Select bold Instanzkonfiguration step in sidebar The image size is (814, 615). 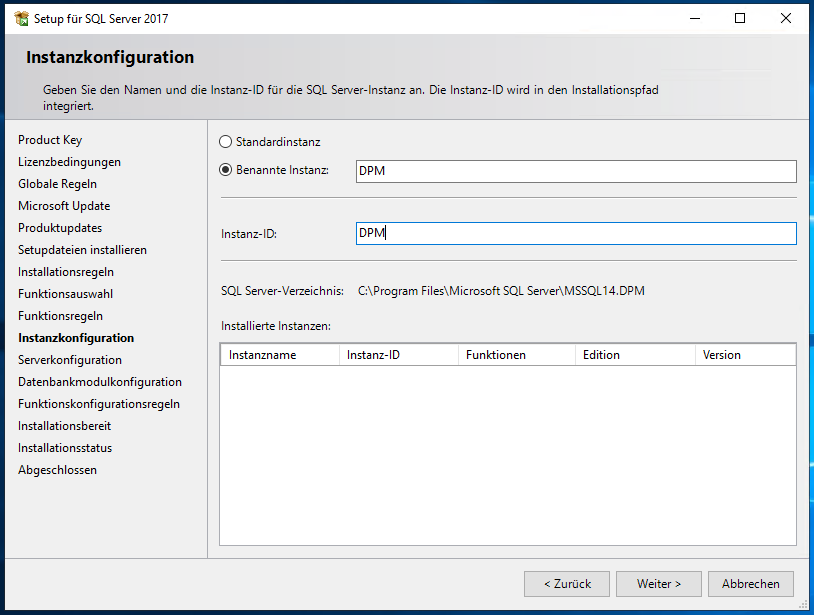pos(76,338)
